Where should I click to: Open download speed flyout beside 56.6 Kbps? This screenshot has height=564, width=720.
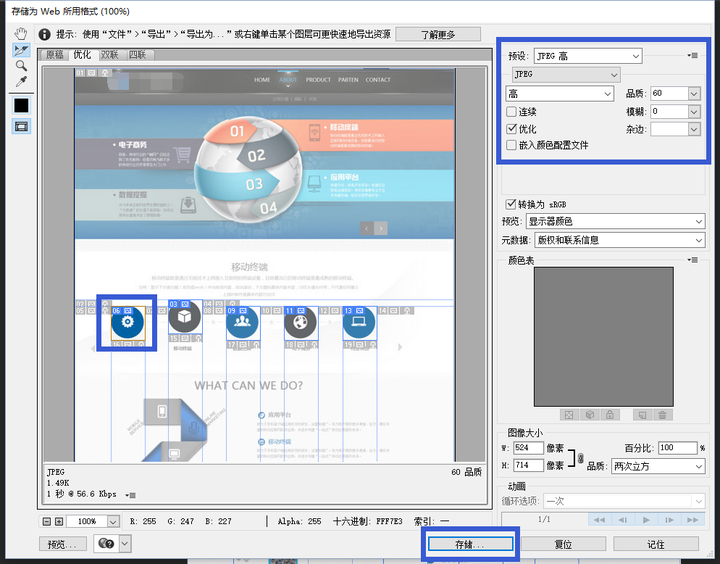coord(130,495)
